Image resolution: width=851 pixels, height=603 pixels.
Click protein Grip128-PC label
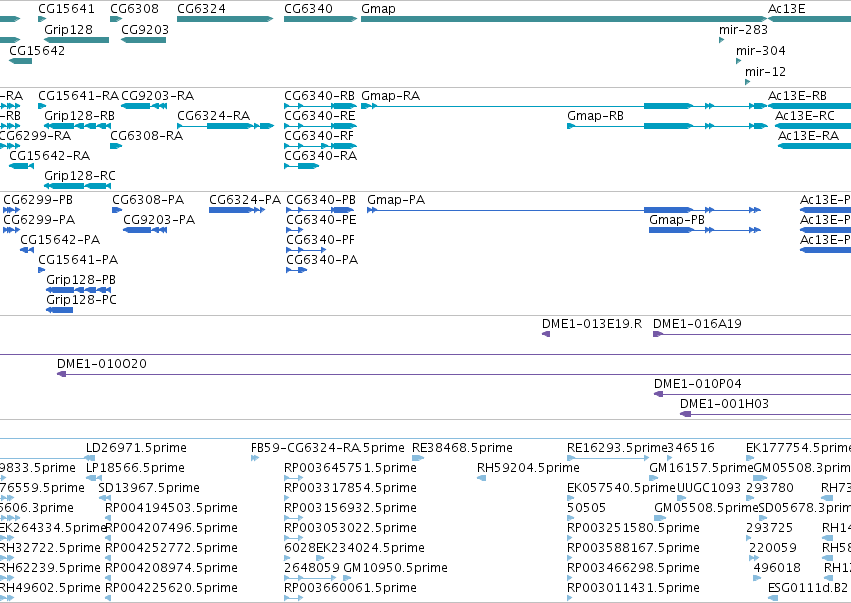[x=81, y=300]
